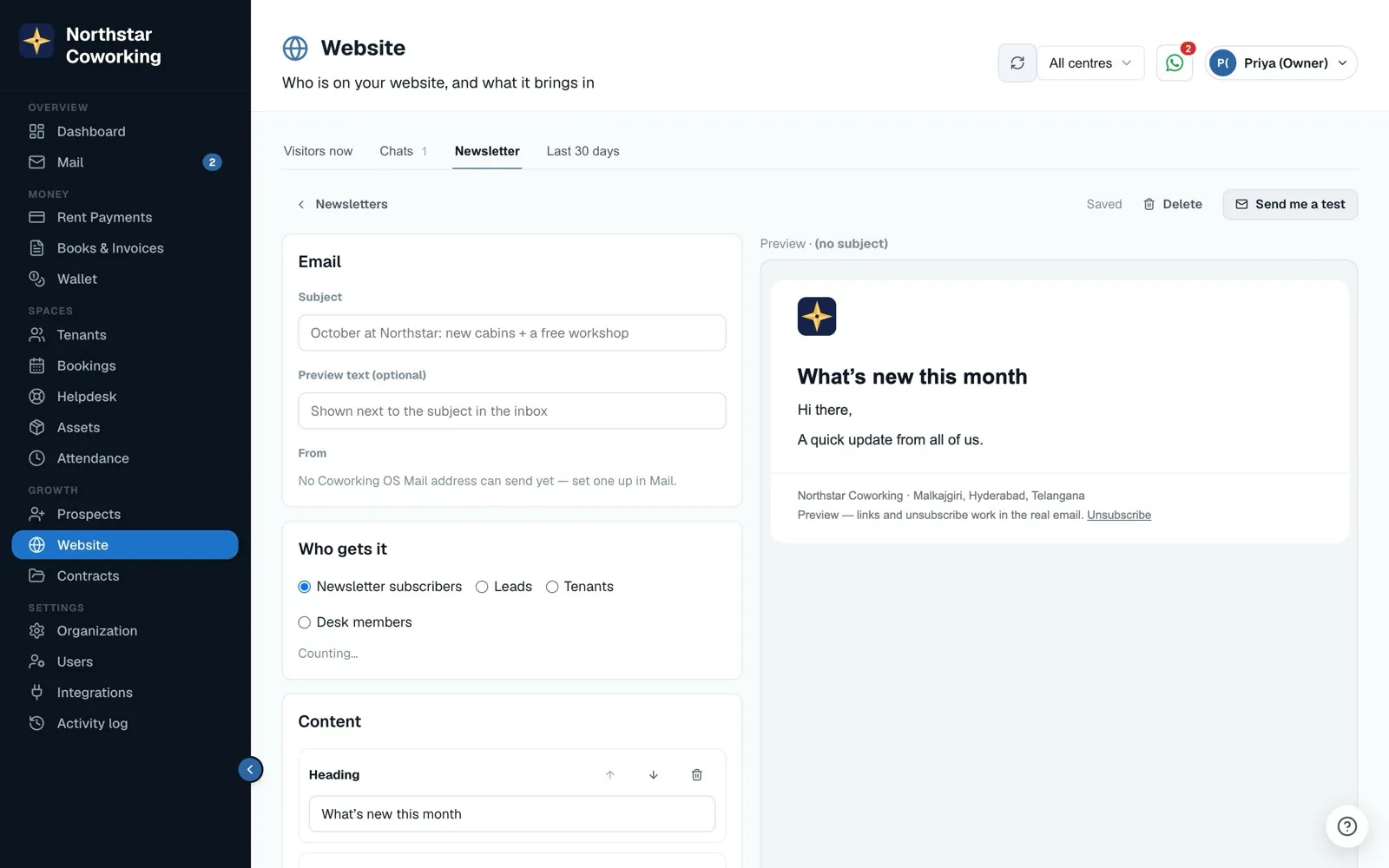Expand the Priya (Owner) account menu
Image resolution: width=1389 pixels, height=868 pixels.
[x=1281, y=63]
